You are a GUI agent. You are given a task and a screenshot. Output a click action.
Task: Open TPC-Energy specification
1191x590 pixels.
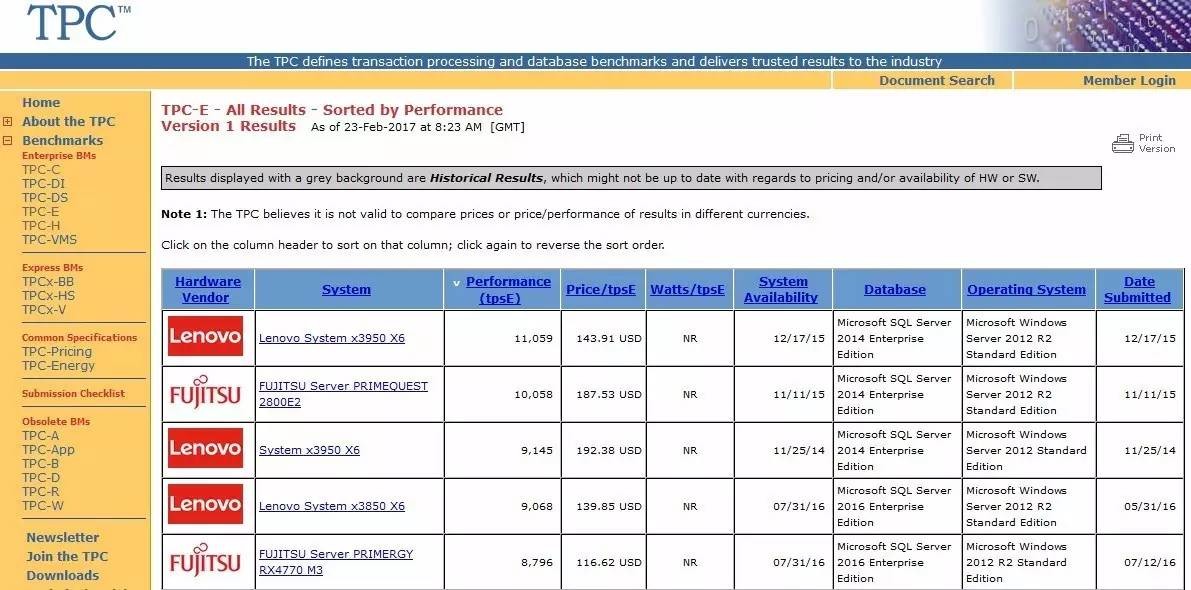tap(58, 366)
